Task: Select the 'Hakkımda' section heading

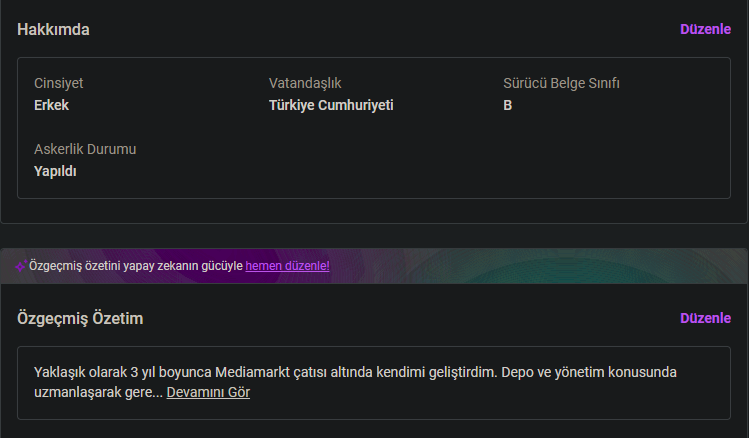Action: coord(53,30)
